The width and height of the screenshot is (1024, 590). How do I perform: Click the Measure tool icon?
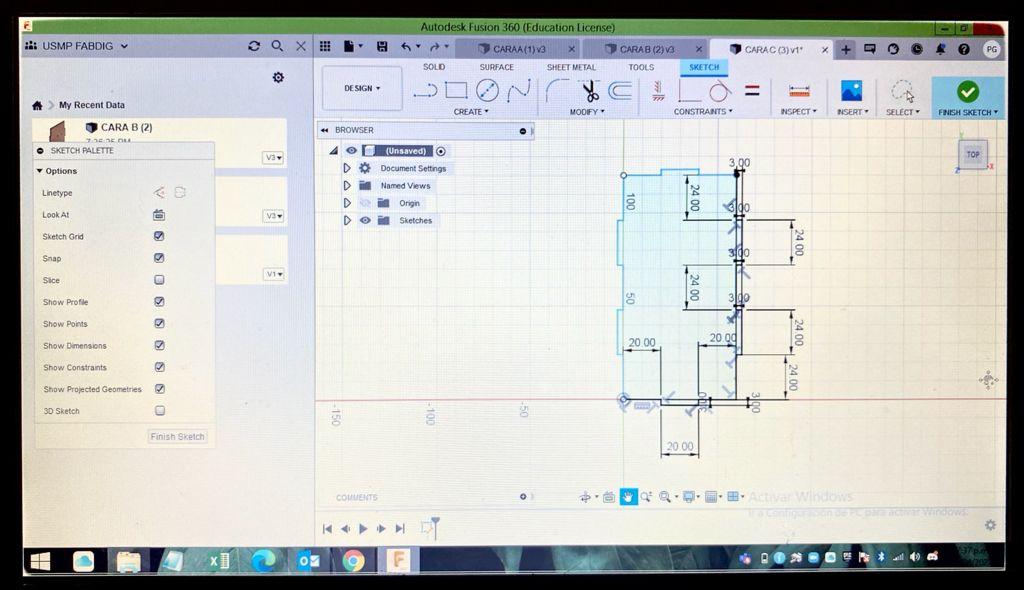point(799,91)
